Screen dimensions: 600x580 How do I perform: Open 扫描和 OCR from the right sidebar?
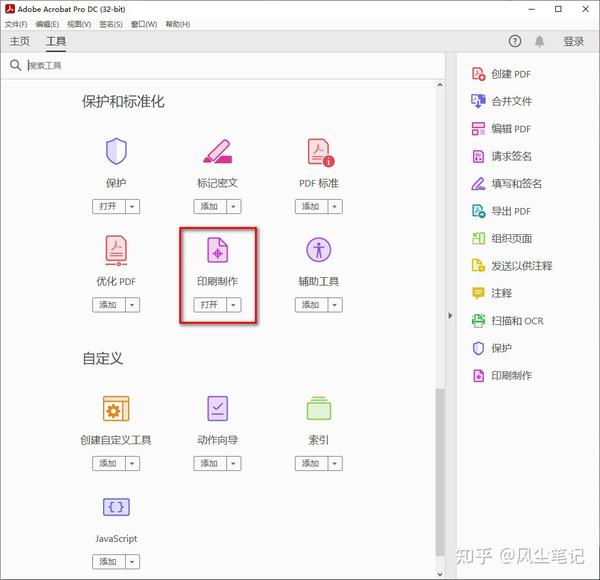pyautogui.click(x=507, y=321)
